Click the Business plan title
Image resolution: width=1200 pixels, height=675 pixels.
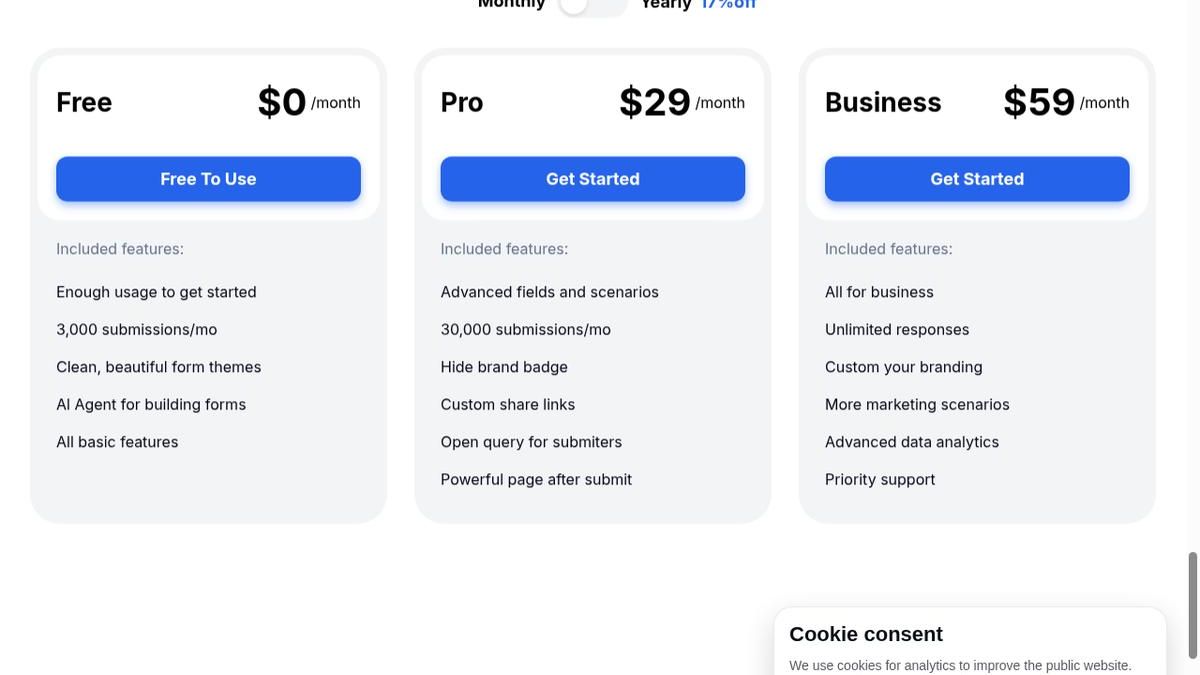(883, 100)
